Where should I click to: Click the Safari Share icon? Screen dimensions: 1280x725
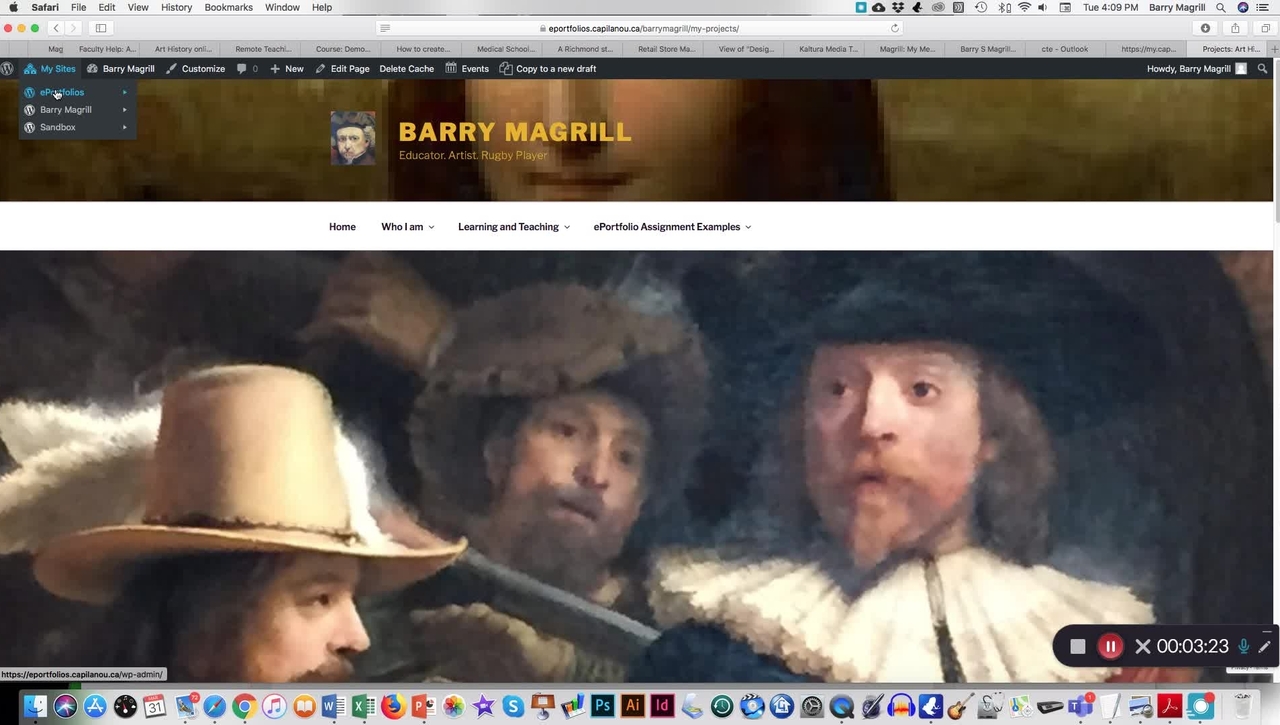(x=1235, y=28)
